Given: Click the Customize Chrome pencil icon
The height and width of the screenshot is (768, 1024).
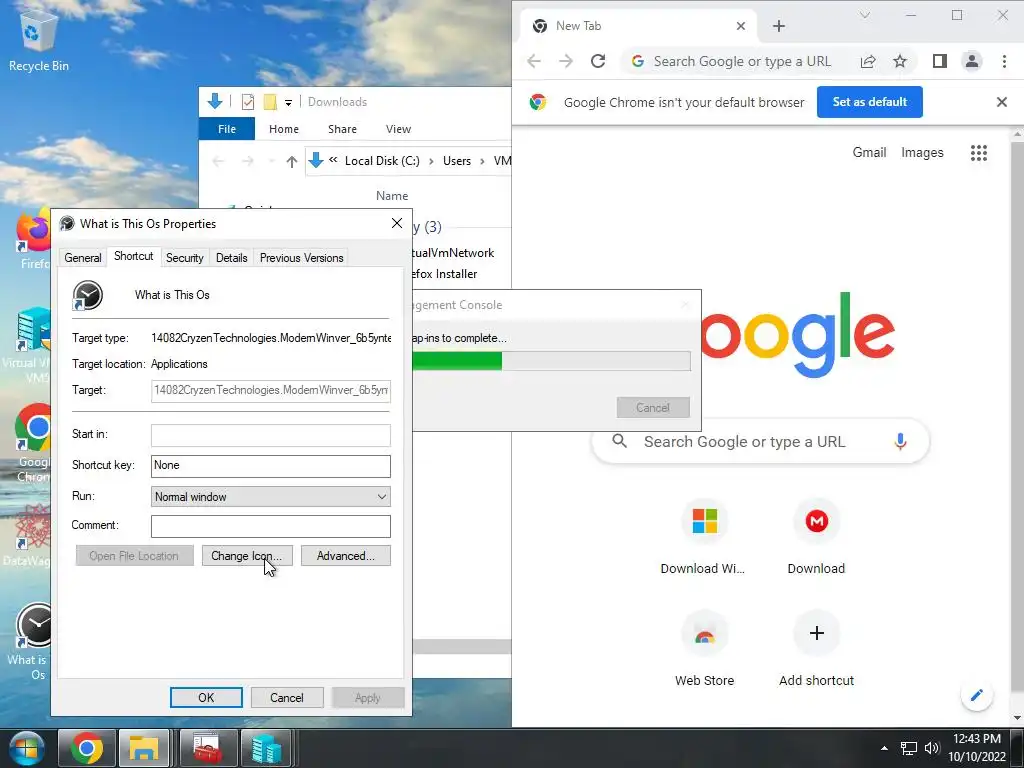Looking at the screenshot, I should [976, 695].
